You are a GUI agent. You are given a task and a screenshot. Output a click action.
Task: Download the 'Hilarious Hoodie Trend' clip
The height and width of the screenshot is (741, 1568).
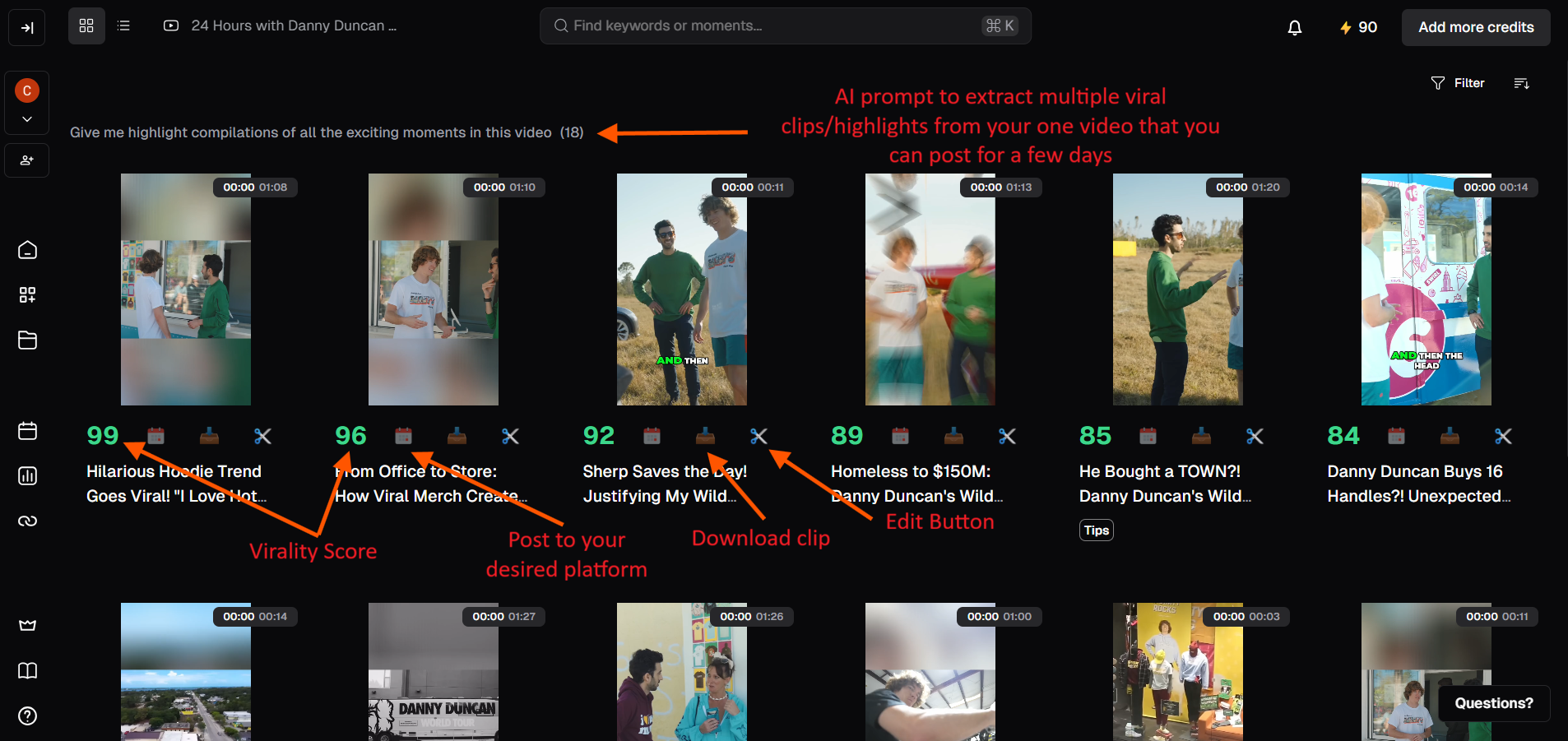209,436
